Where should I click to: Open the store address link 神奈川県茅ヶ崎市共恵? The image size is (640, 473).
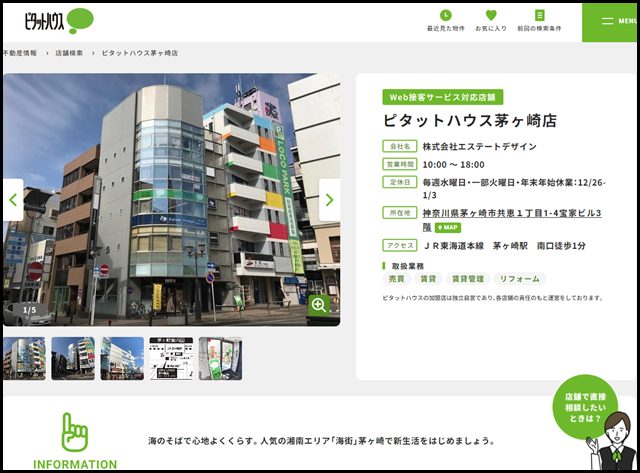(512, 213)
